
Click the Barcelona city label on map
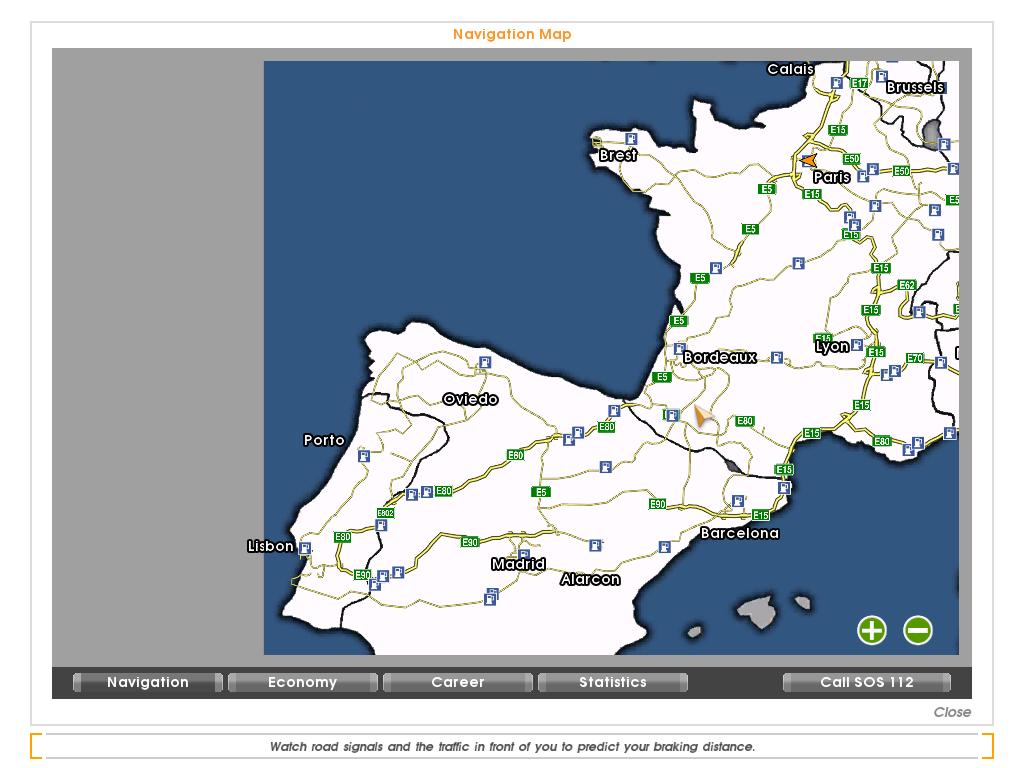coord(739,533)
